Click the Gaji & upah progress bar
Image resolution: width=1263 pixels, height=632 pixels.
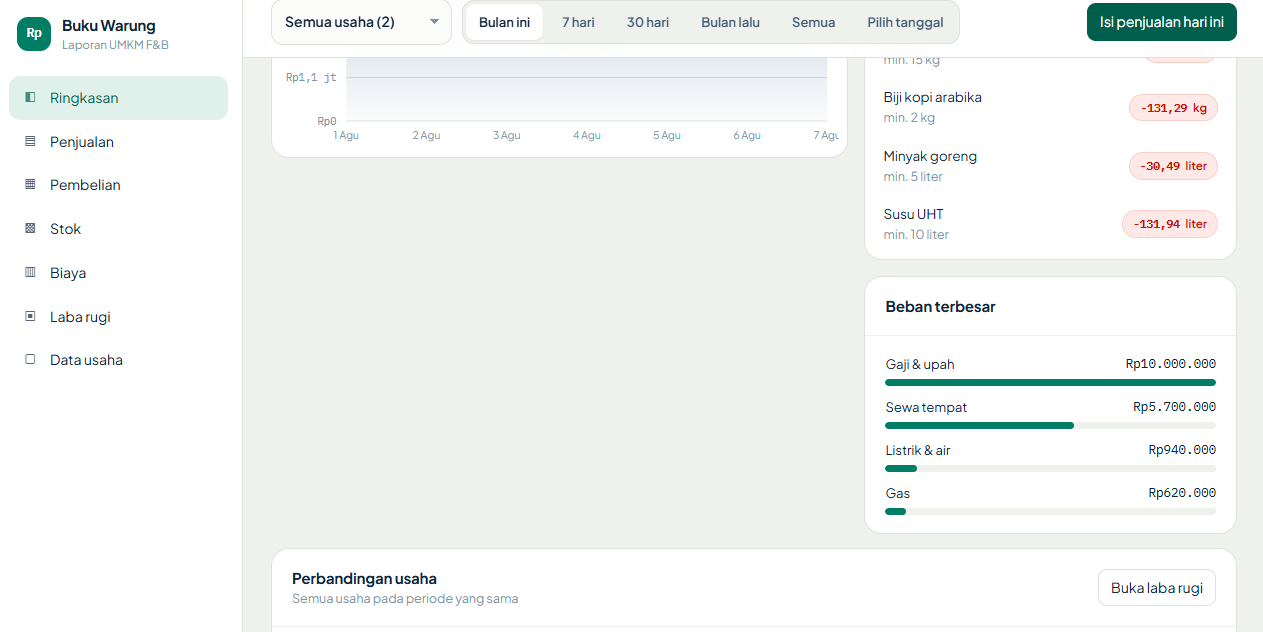click(x=1050, y=382)
